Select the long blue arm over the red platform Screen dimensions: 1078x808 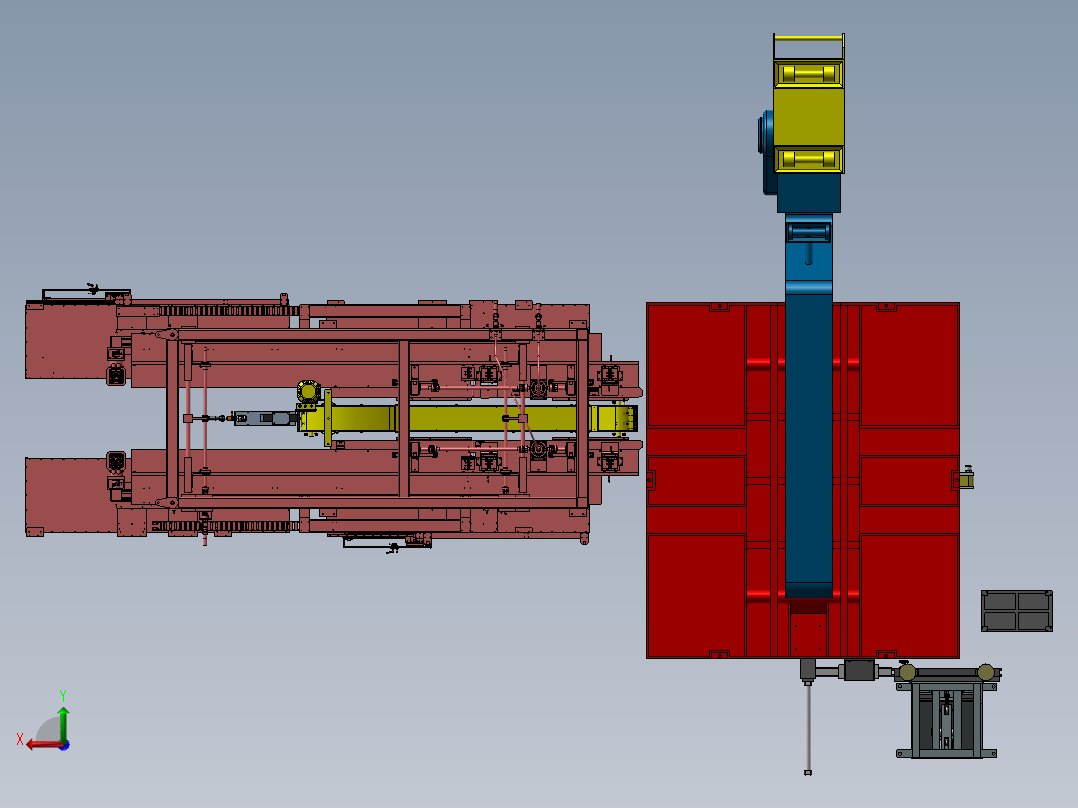tap(808, 440)
